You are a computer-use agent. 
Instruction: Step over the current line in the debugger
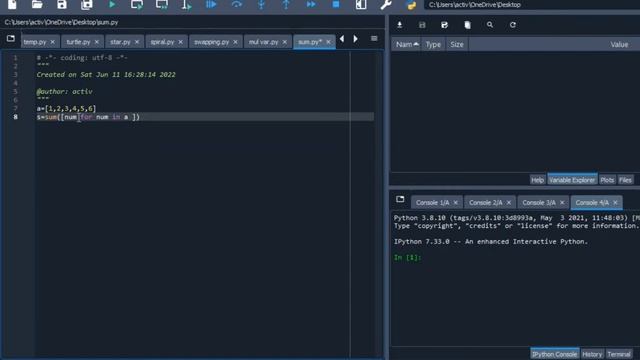pos(236,4)
